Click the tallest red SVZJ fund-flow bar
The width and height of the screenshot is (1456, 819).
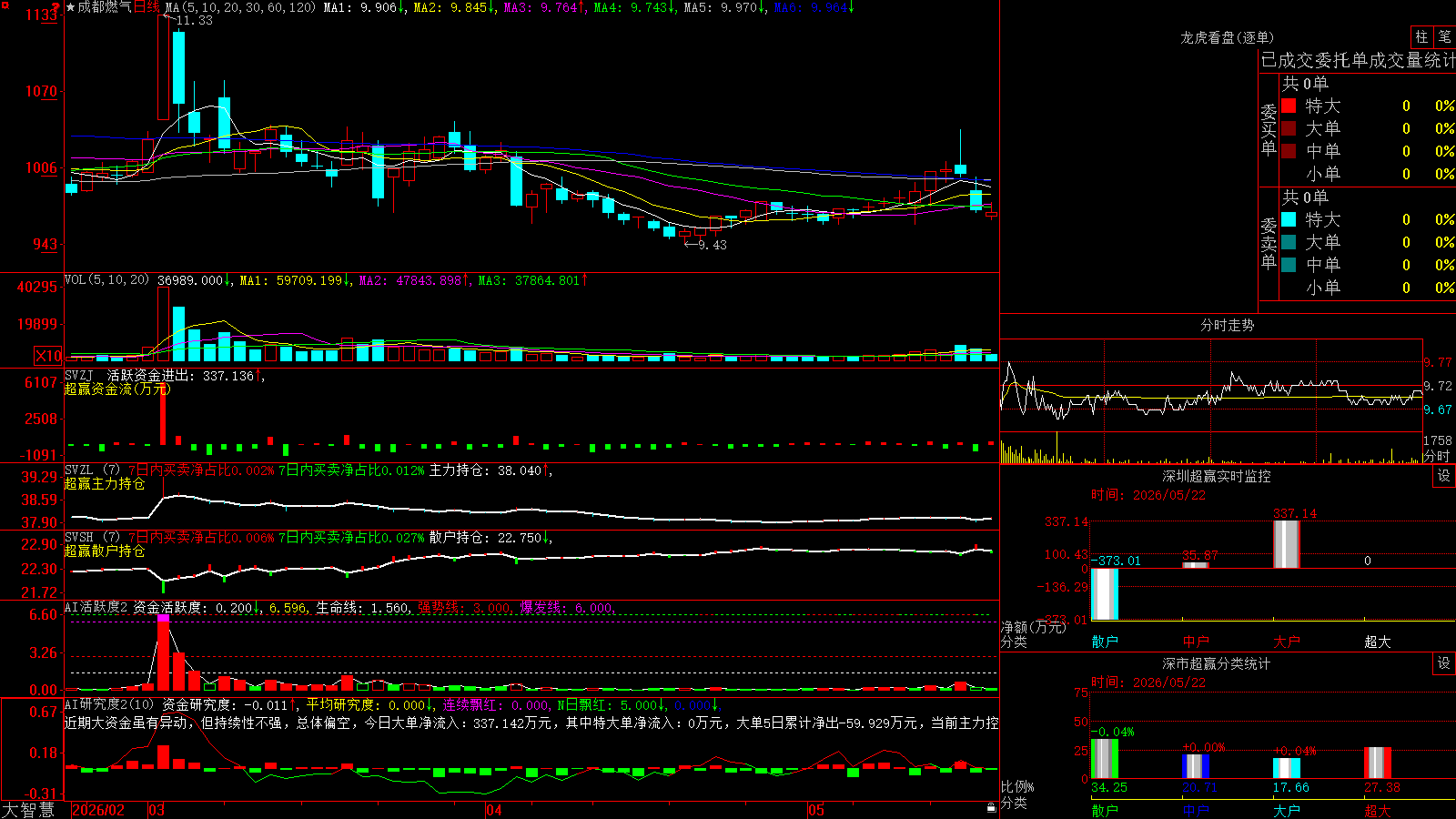tap(163, 414)
